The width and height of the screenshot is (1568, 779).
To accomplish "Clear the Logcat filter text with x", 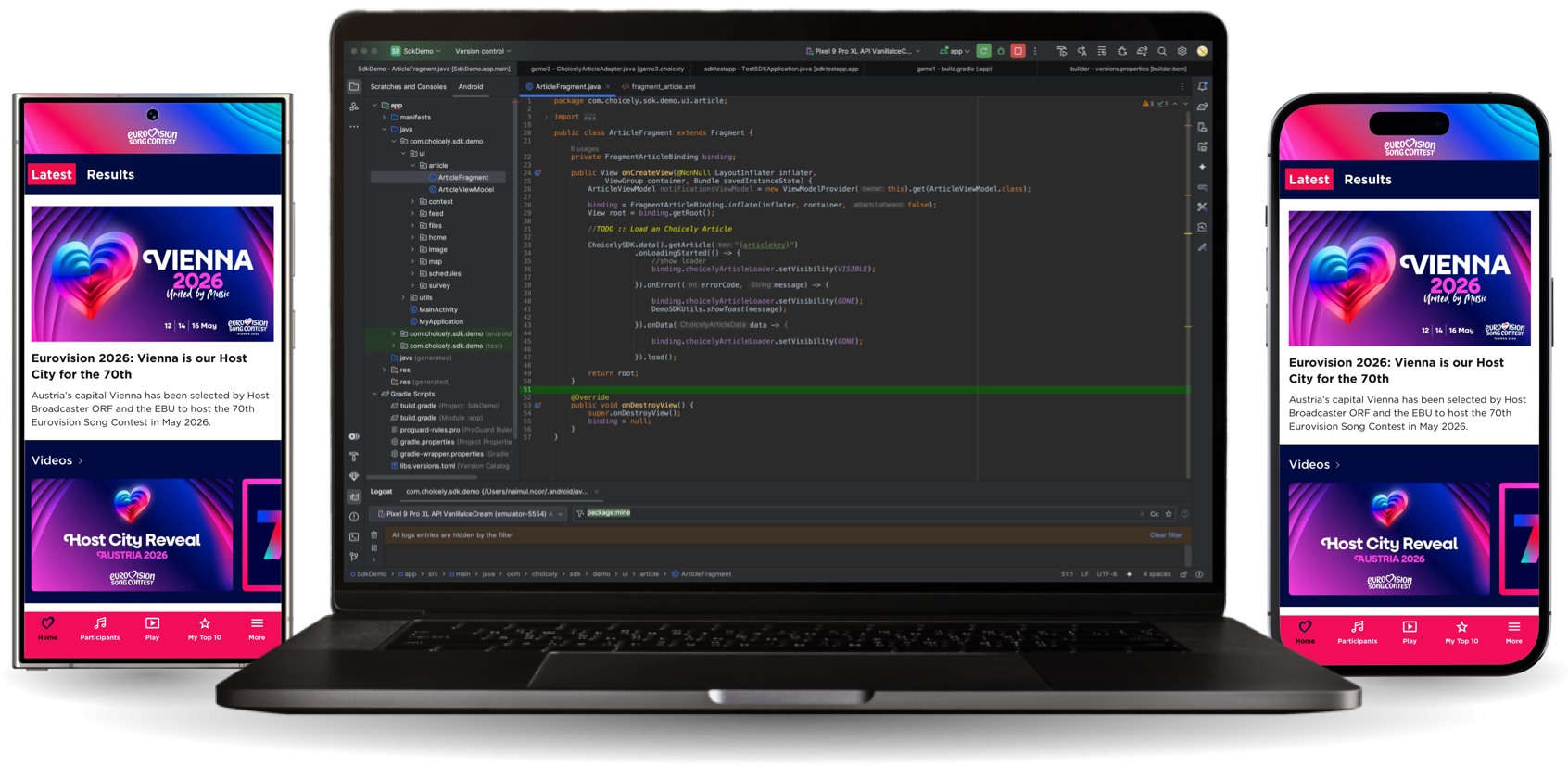I will point(1142,514).
